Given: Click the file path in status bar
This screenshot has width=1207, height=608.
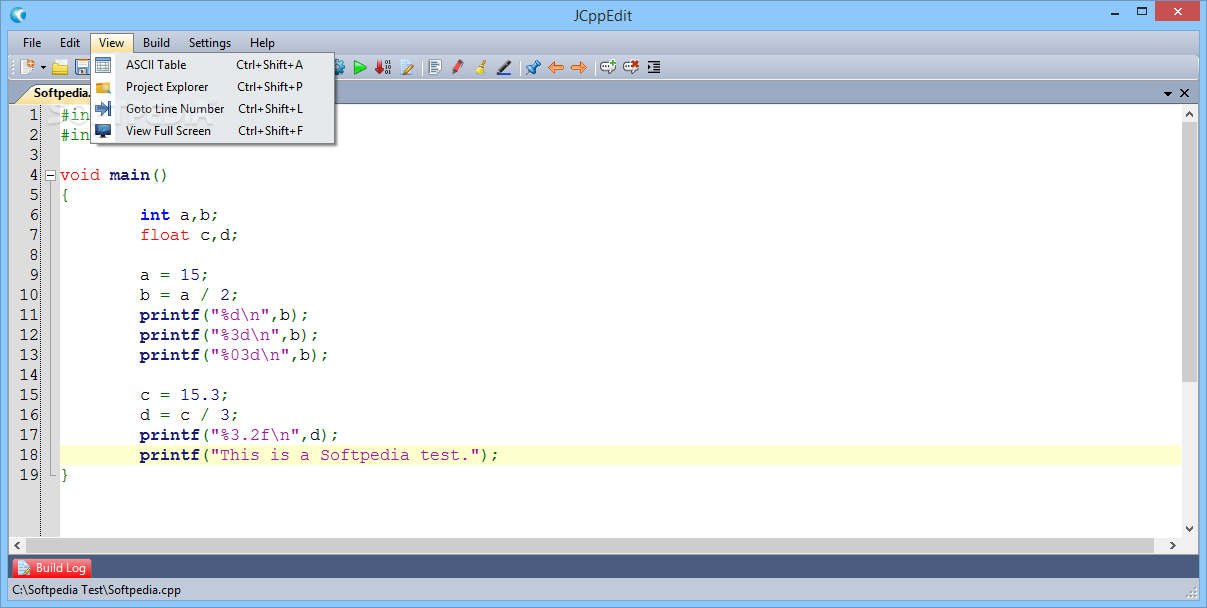Looking at the screenshot, I should coord(96,590).
